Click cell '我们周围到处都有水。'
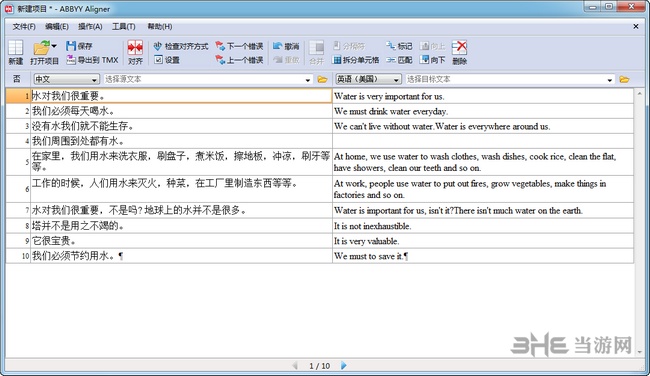Screen dimensions: 650x376 point(181,141)
